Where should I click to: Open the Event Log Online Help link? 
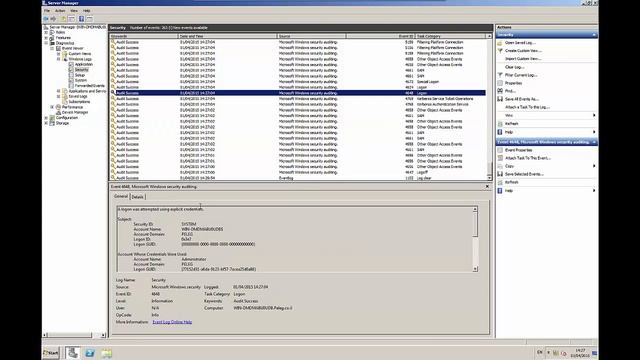pyautogui.click(x=172, y=322)
